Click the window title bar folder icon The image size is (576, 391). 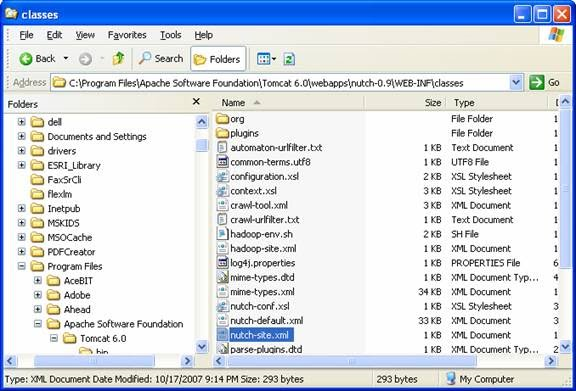(x=11, y=14)
